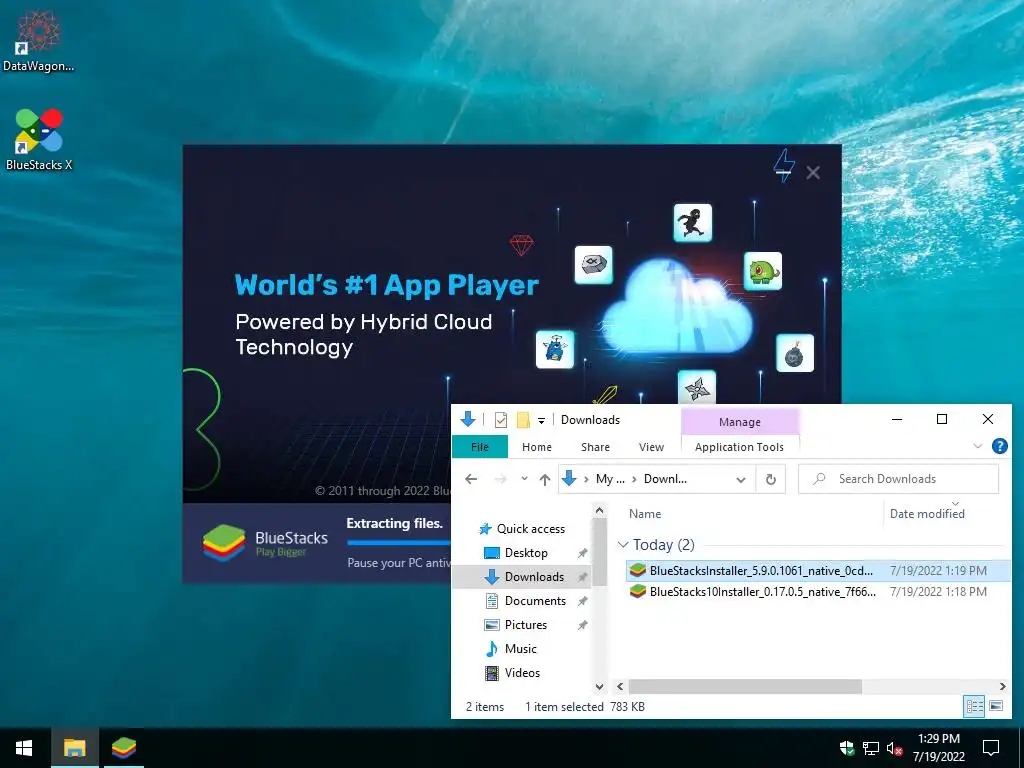Open the network tray icon
The width and height of the screenshot is (1024, 768).
pyautogui.click(x=871, y=748)
